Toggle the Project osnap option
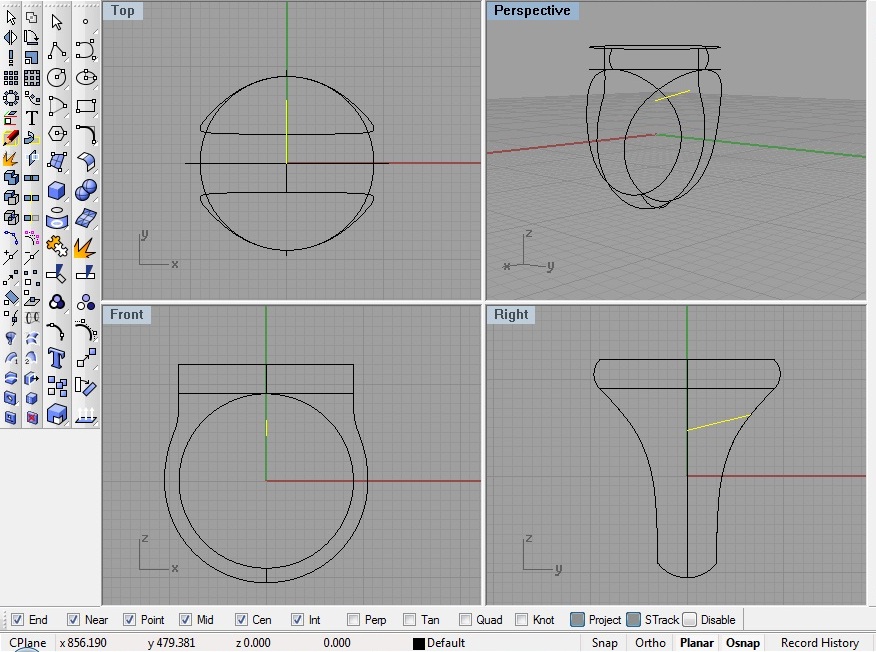Screen dimensions: 876x652 578,620
